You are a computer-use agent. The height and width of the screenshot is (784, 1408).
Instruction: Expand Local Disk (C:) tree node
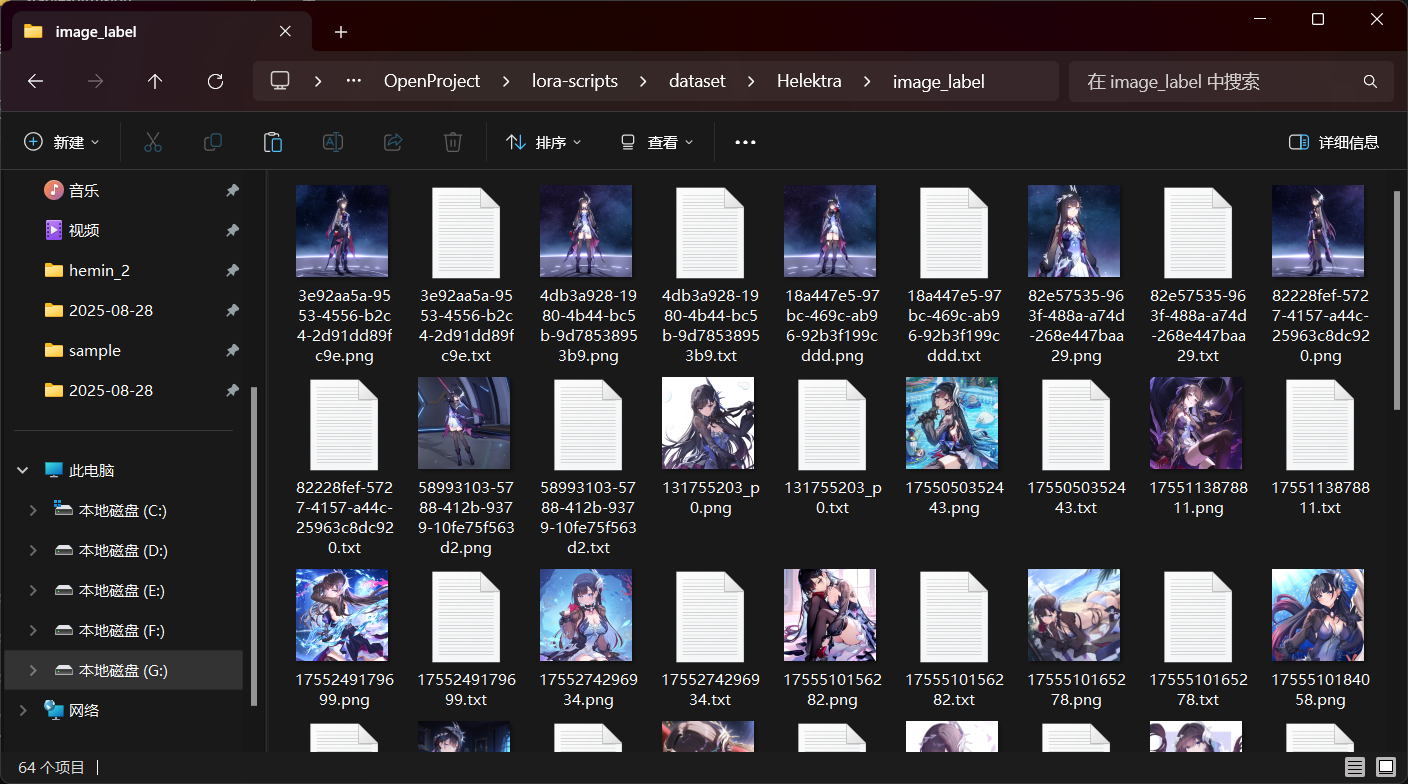coord(33,510)
